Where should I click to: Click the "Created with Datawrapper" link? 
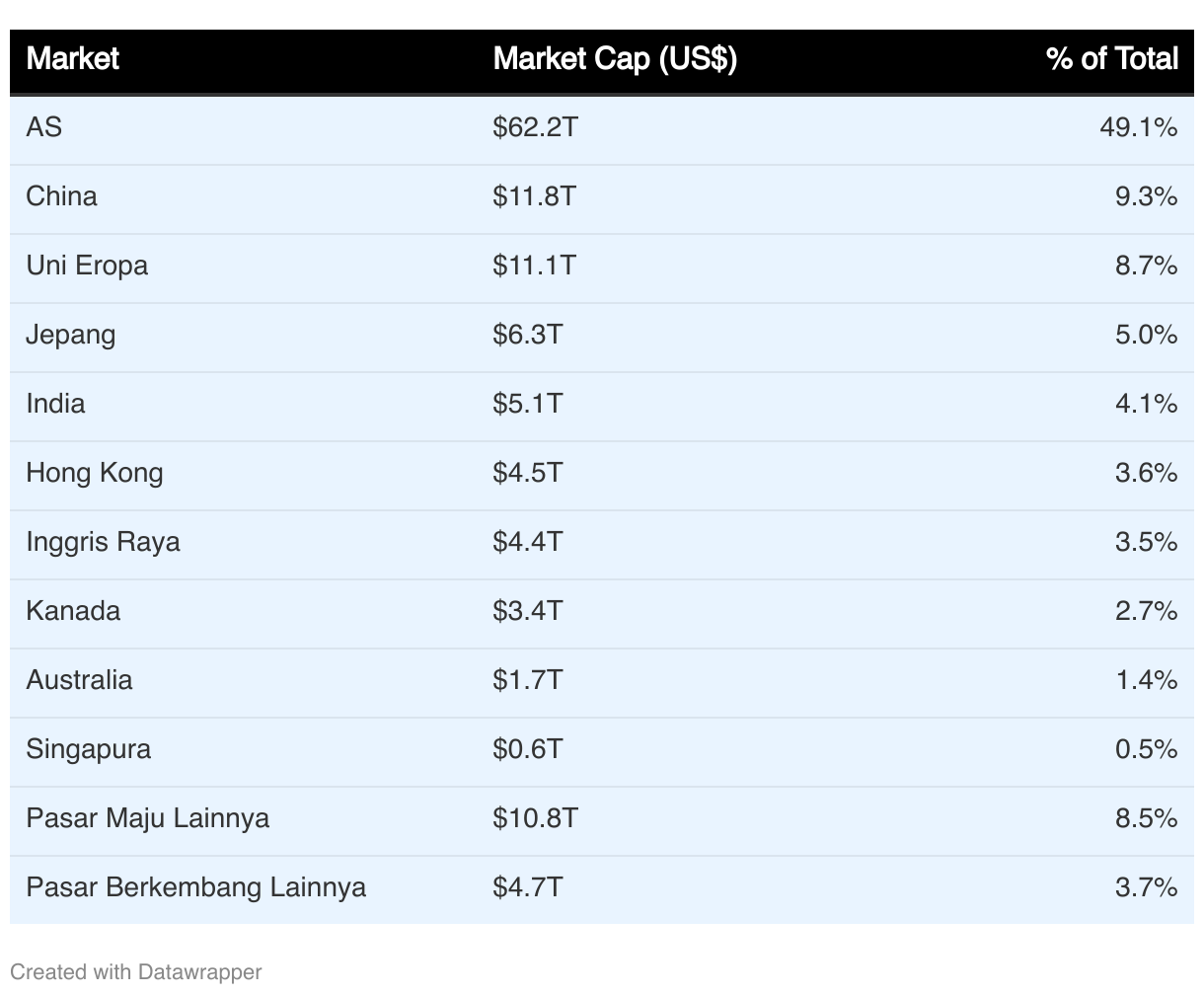click(x=136, y=971)
